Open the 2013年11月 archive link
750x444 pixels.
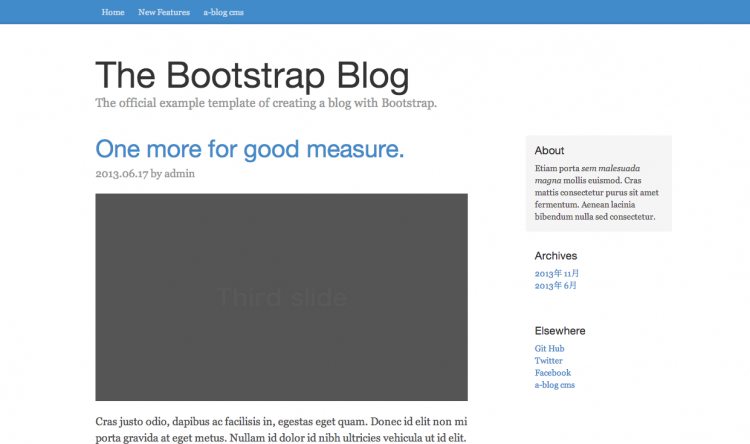pyautogui.click(x=557, y=273)
